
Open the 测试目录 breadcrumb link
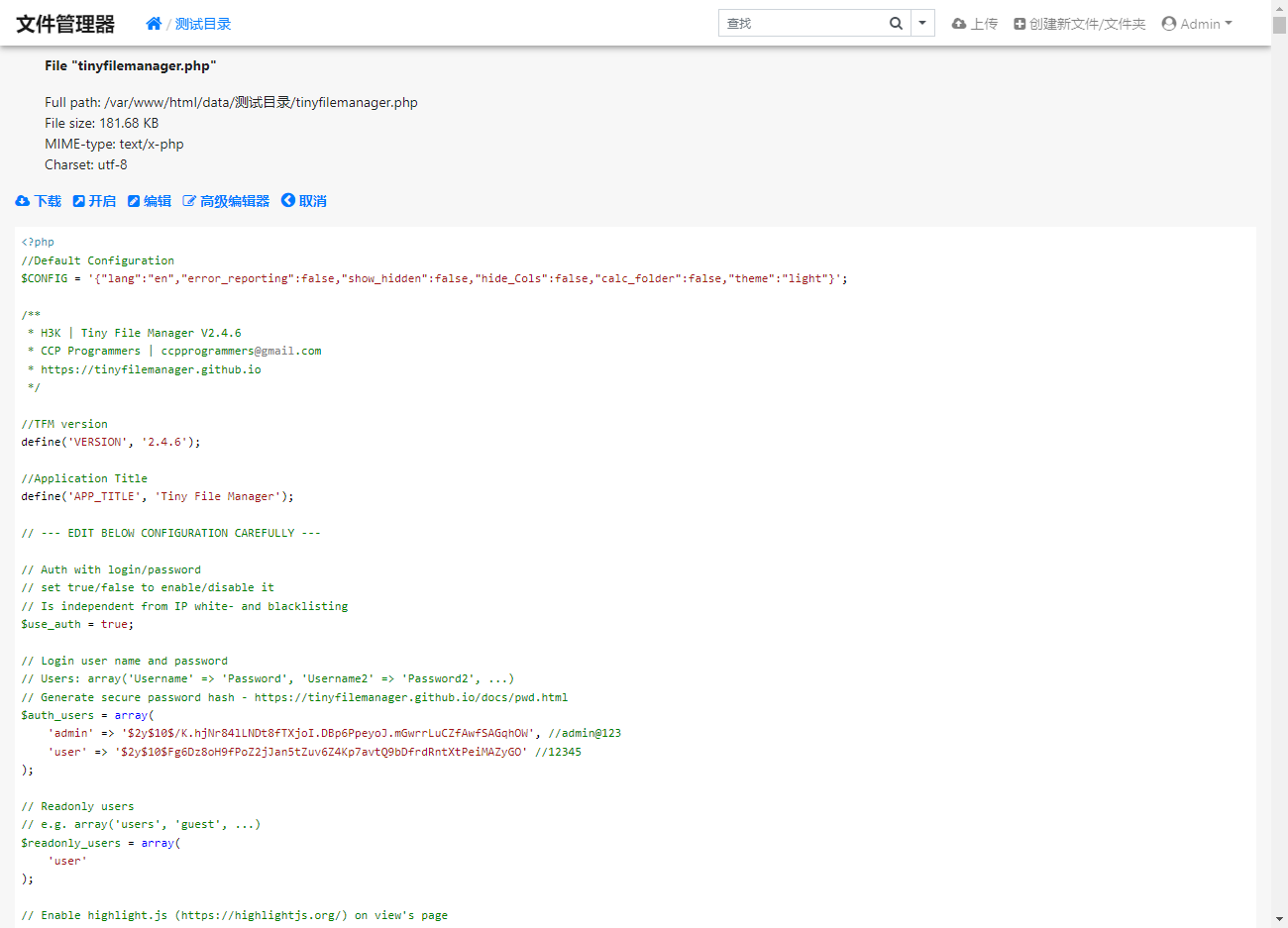click(203, 24)
